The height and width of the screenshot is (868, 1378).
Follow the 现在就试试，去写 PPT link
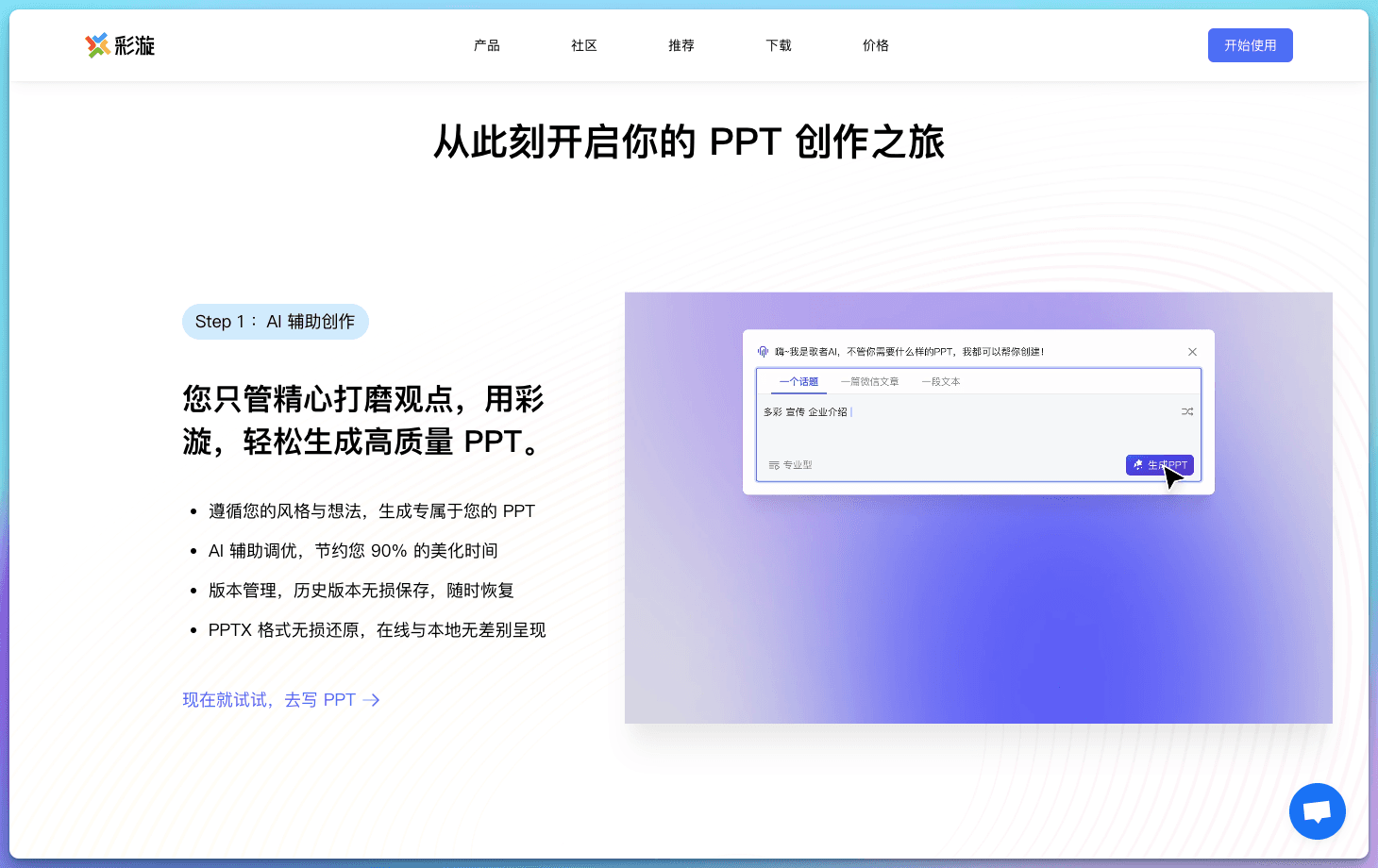[x=280, y=700]
